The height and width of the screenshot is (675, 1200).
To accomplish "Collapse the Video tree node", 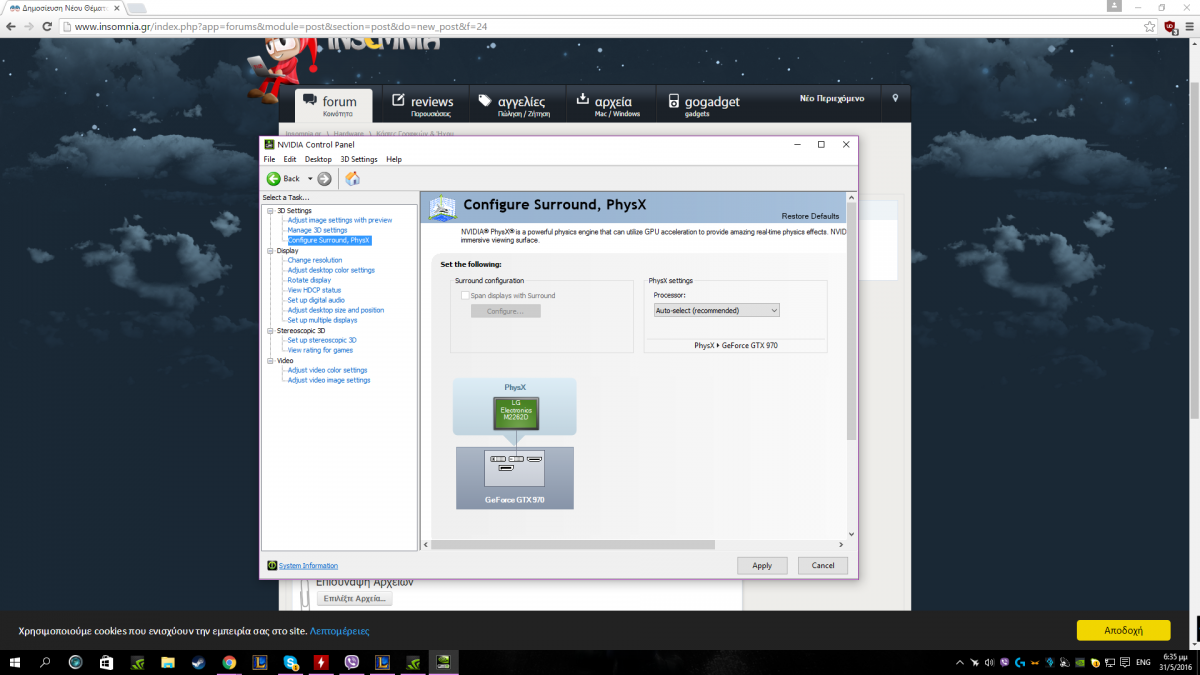I will pyautogui.click(x=270, y=361).
